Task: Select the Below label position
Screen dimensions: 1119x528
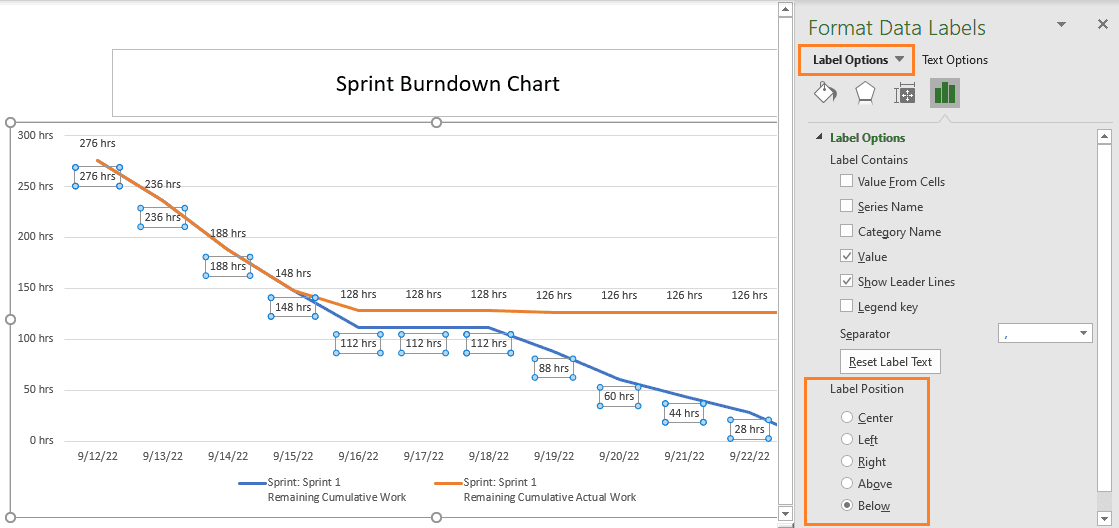Action: (847, 506)
